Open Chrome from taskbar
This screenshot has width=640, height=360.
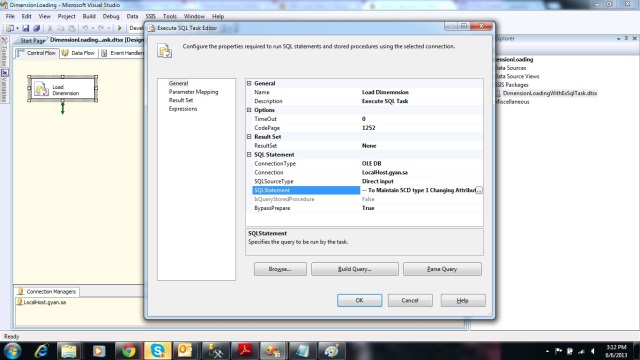click(x=129, y=351)
